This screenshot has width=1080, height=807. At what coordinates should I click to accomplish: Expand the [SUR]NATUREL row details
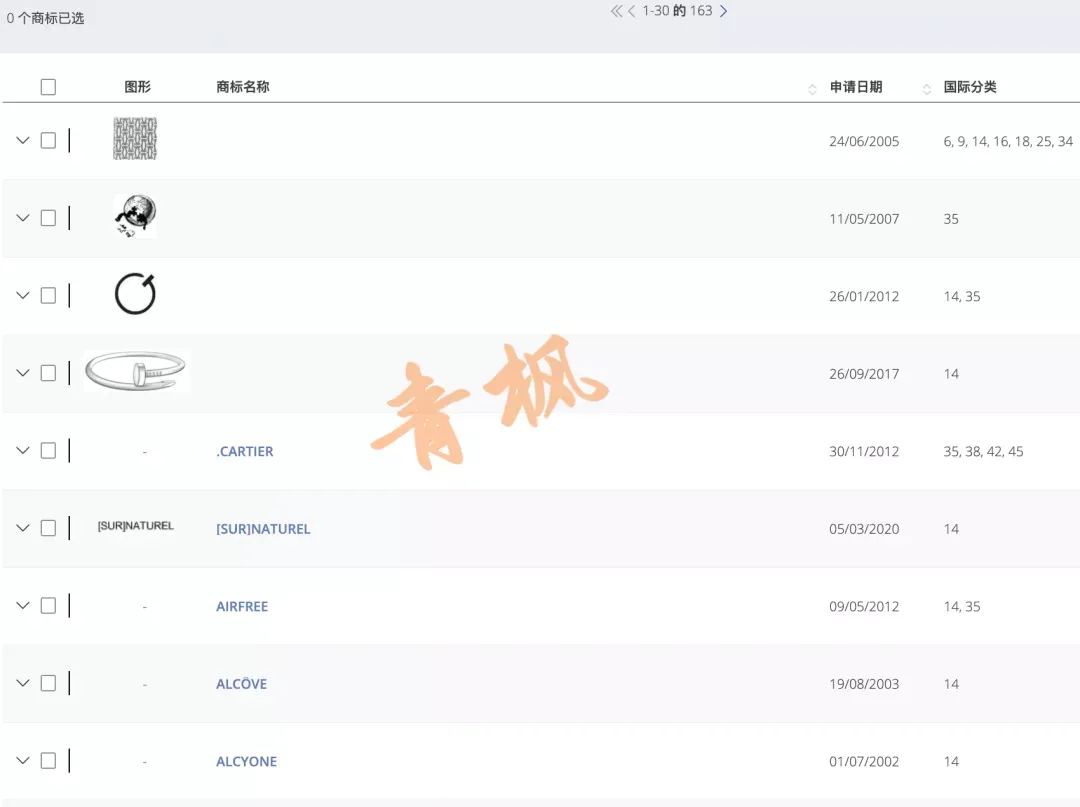click(23, 528)
